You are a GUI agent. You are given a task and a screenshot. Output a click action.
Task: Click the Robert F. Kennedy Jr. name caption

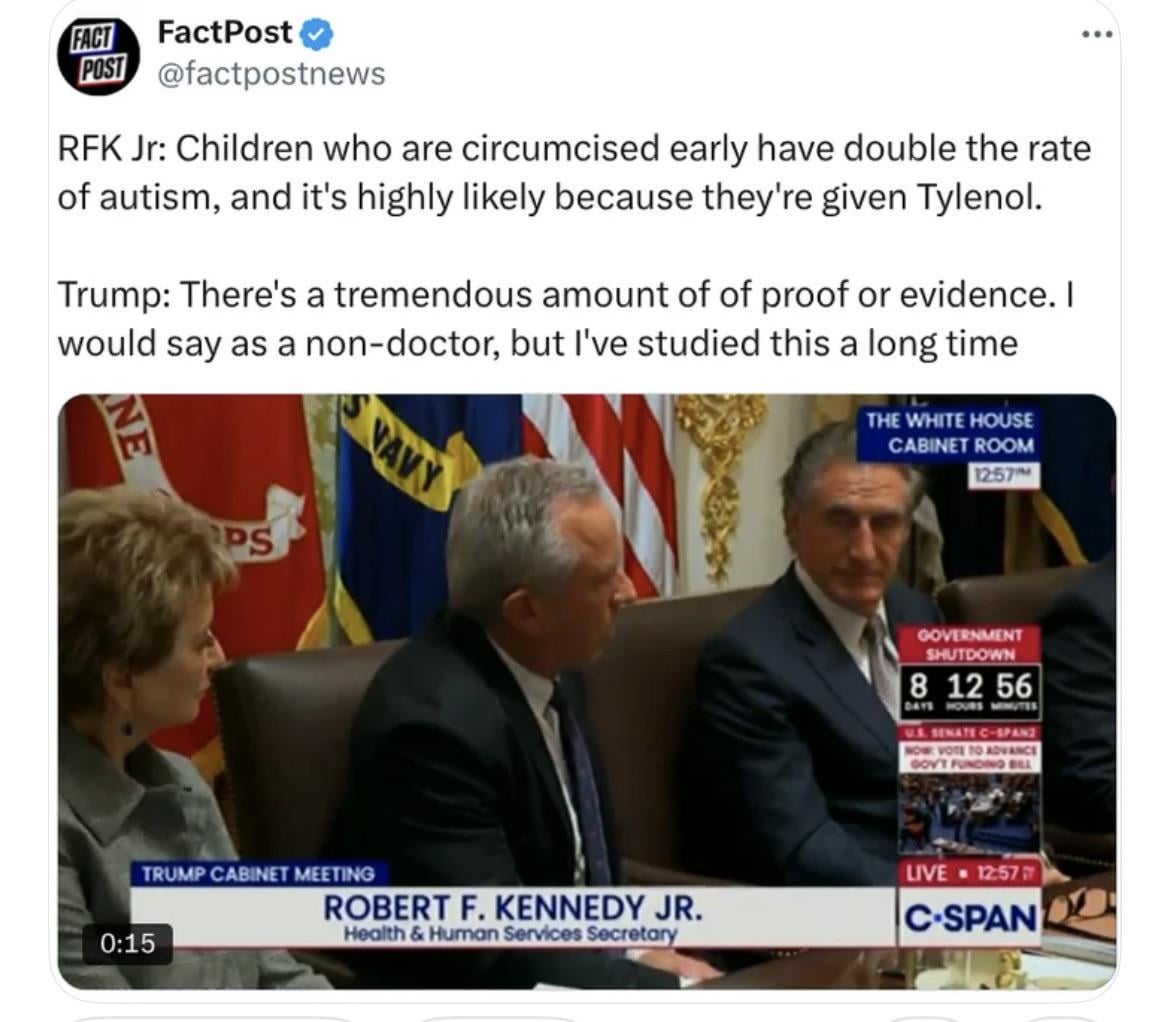[513, 908]
